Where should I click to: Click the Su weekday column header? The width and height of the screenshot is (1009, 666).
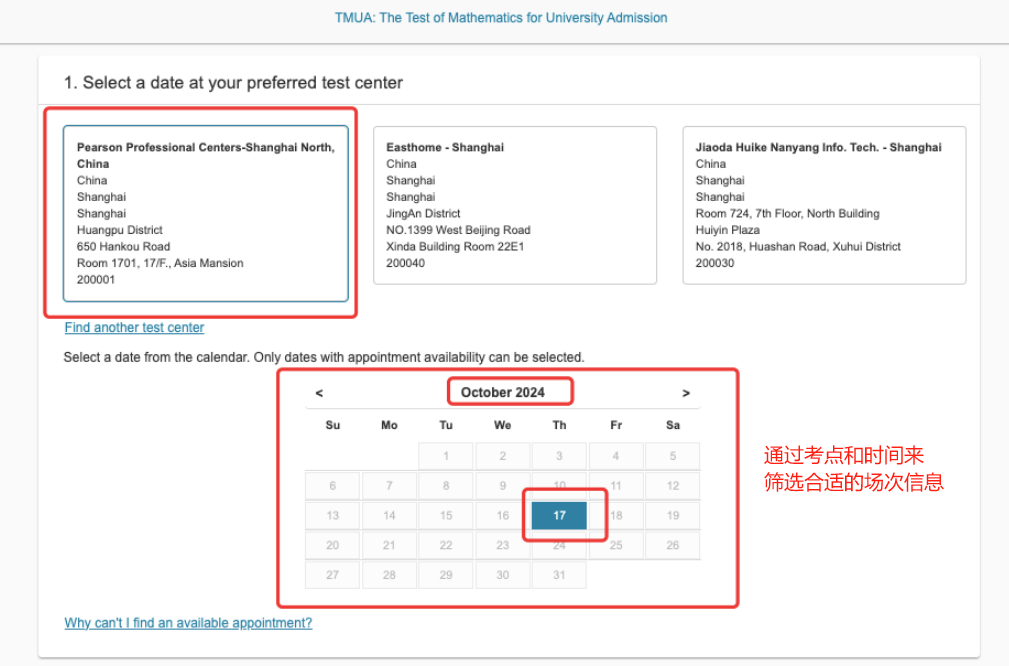pyautogui.click(x=333, y=425)
